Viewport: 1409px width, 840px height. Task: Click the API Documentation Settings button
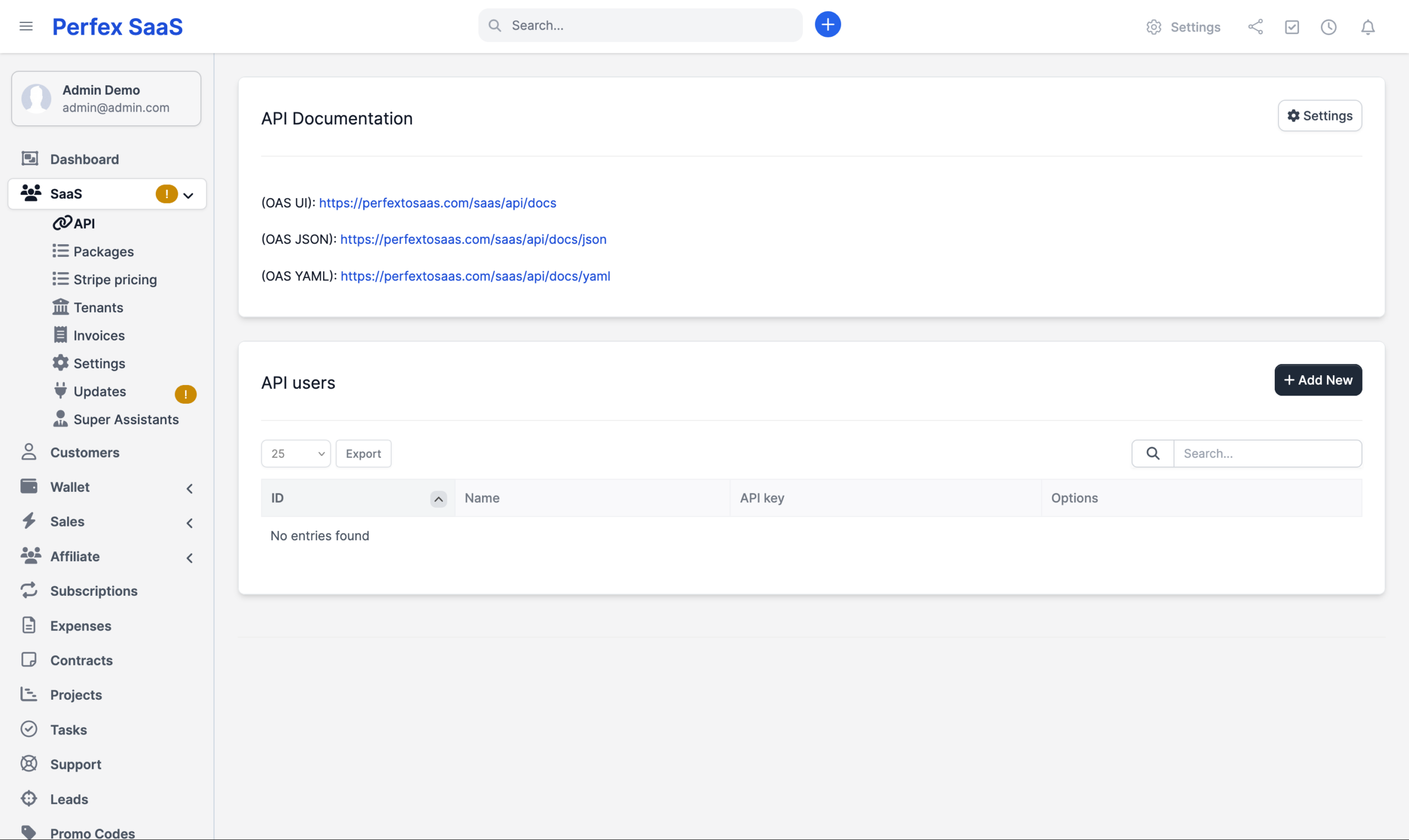(x=1319, y=116)
